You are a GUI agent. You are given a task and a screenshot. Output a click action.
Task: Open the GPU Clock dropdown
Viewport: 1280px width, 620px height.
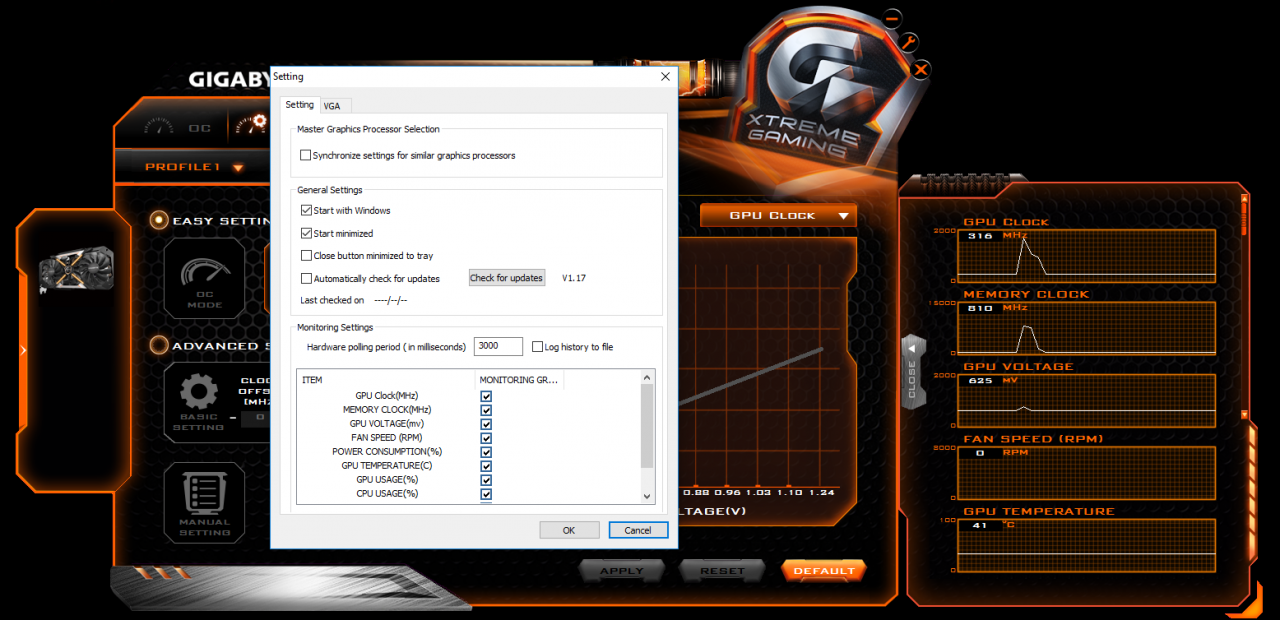(778, 215)
